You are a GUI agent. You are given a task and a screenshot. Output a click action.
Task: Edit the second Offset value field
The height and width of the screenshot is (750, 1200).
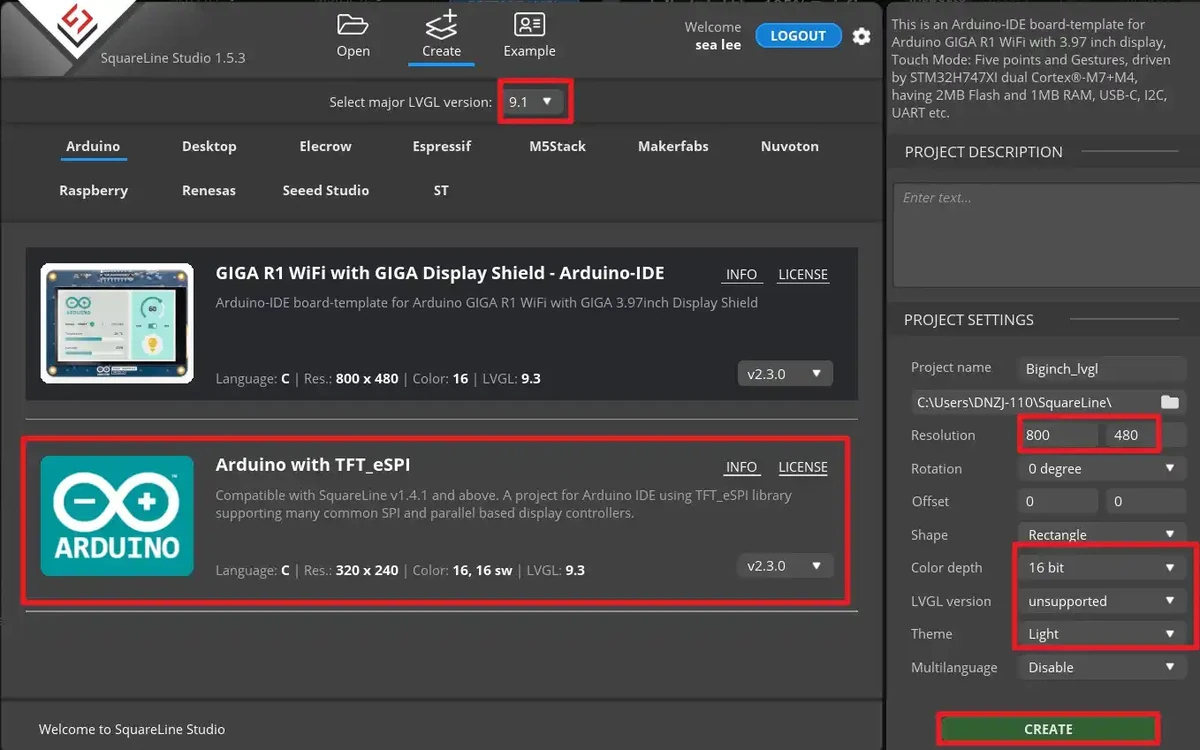click(1145, 501)
